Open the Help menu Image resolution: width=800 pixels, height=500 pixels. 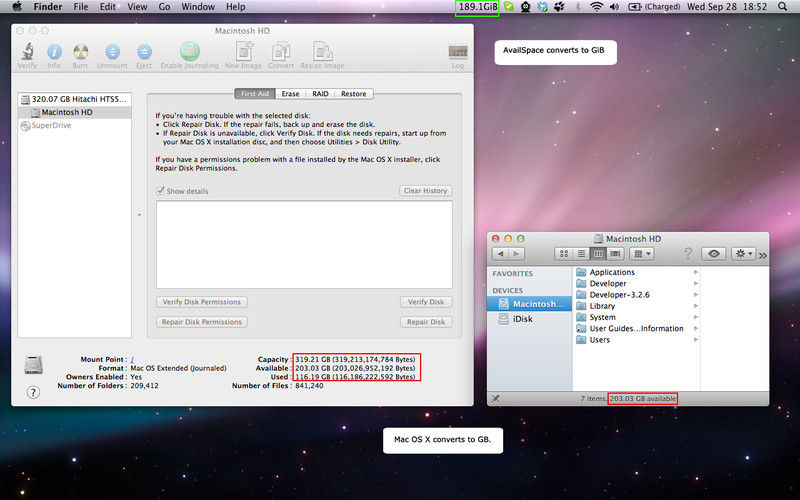click(236, 7)
